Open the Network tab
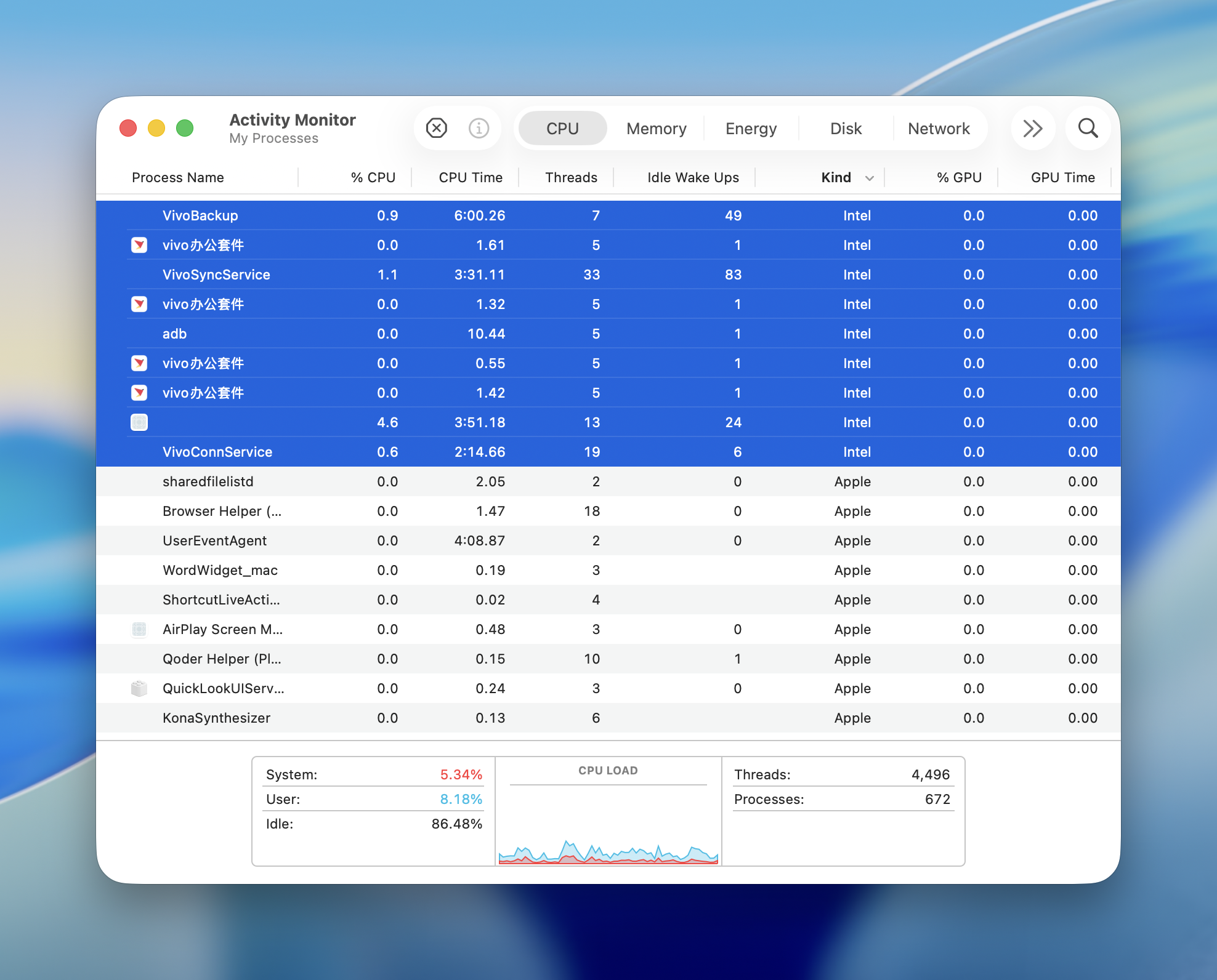 click(939, 129)
